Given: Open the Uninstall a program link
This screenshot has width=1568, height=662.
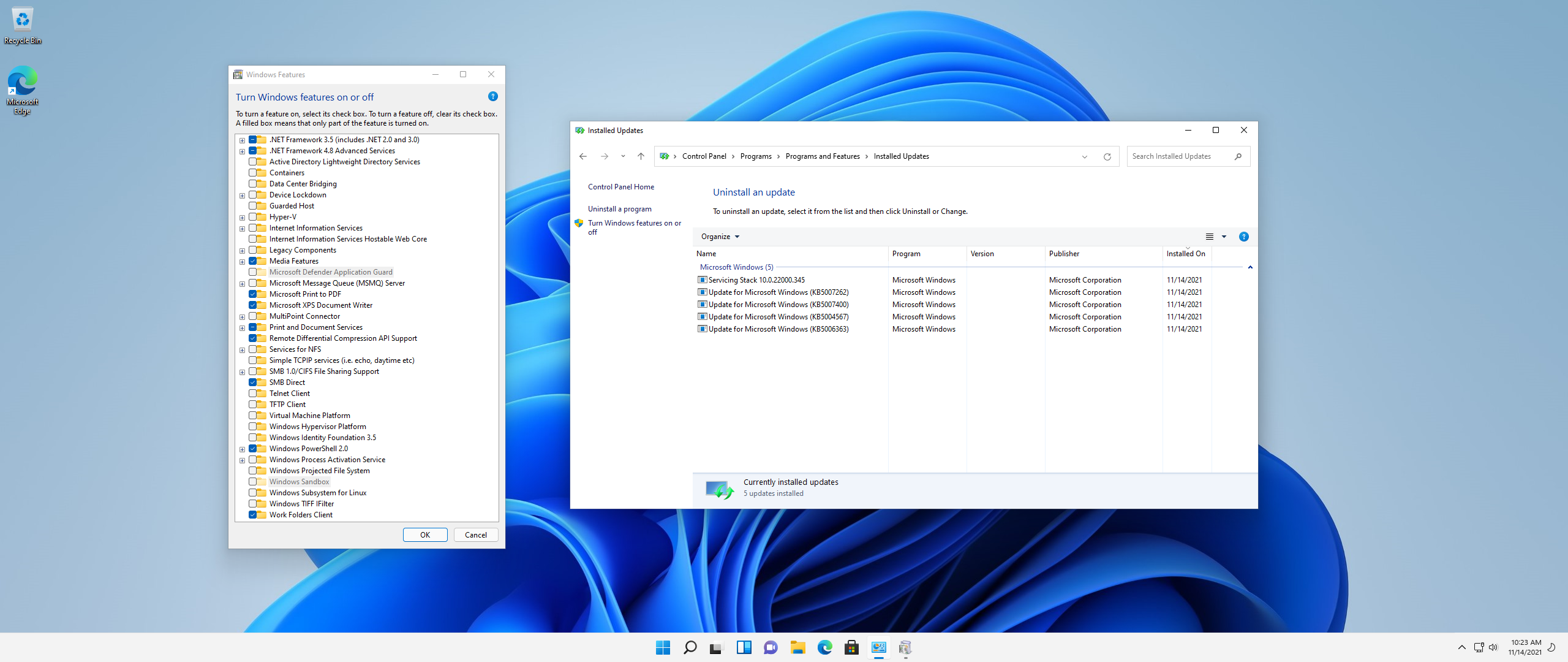Looking at the screenshot, I should tap(620, 209).
